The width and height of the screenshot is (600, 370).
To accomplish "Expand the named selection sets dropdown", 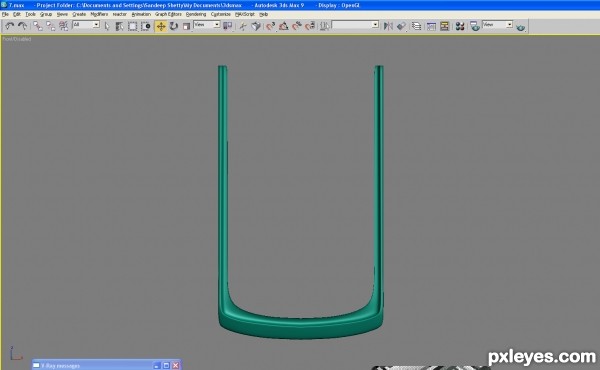I will [x=355, y=24].
